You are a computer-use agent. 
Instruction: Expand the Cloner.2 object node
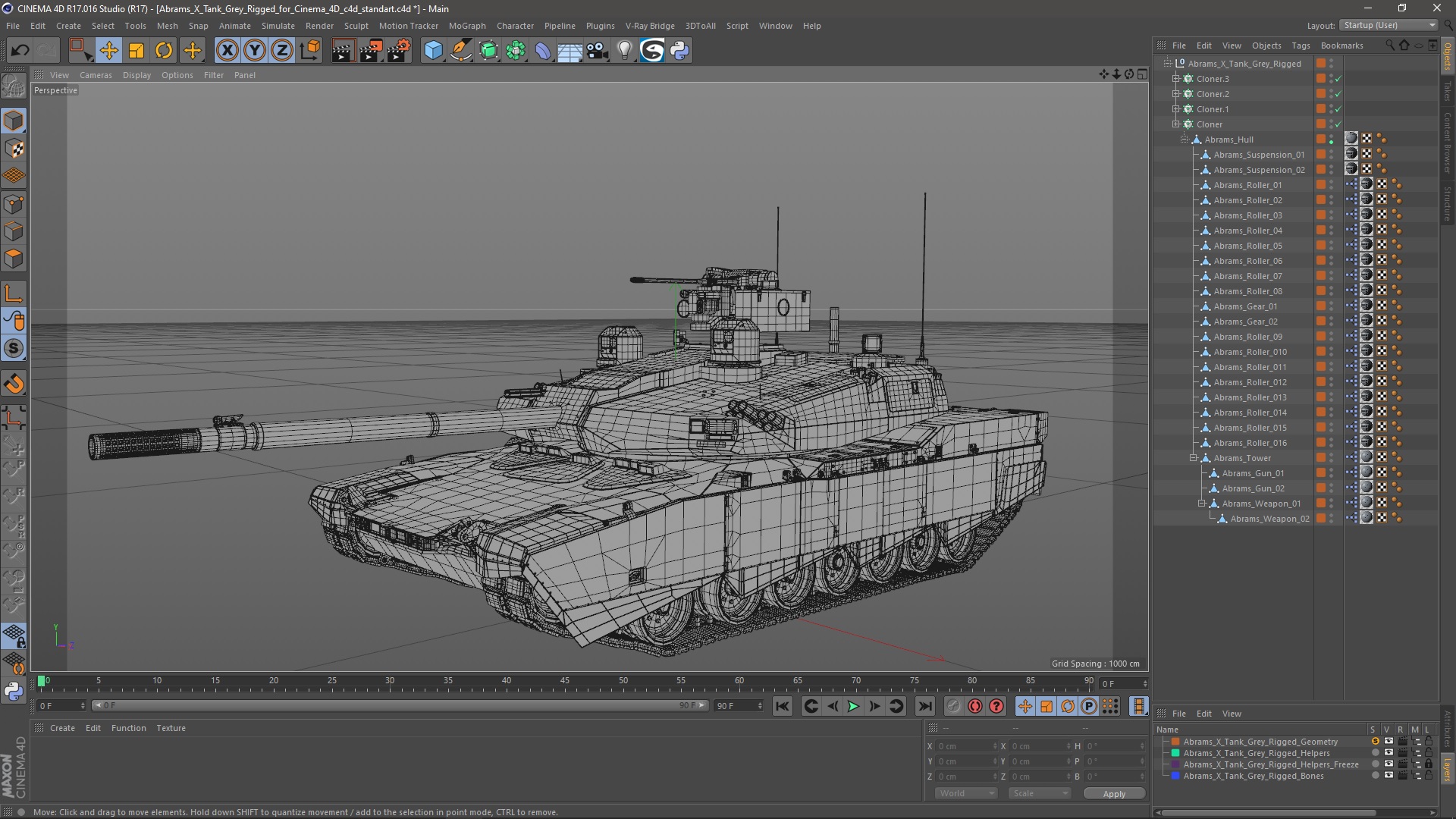pos(1175,94)
